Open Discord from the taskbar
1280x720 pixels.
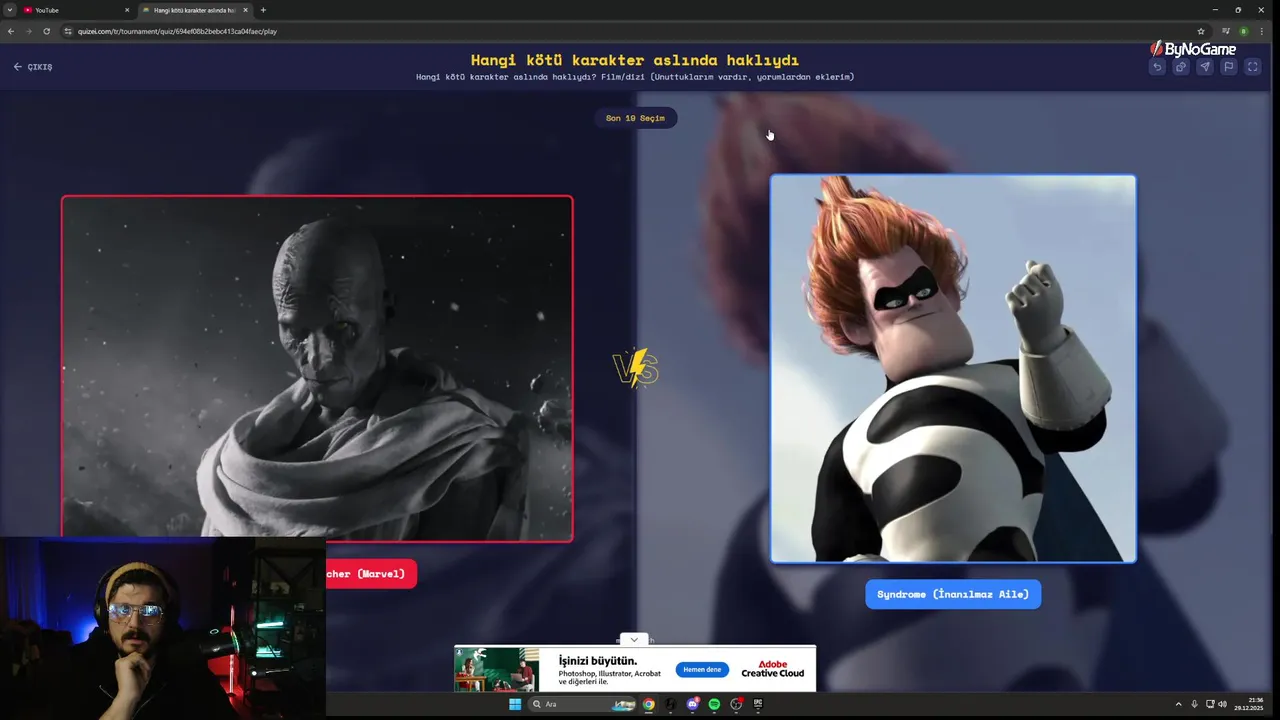[x=693, y=704]
